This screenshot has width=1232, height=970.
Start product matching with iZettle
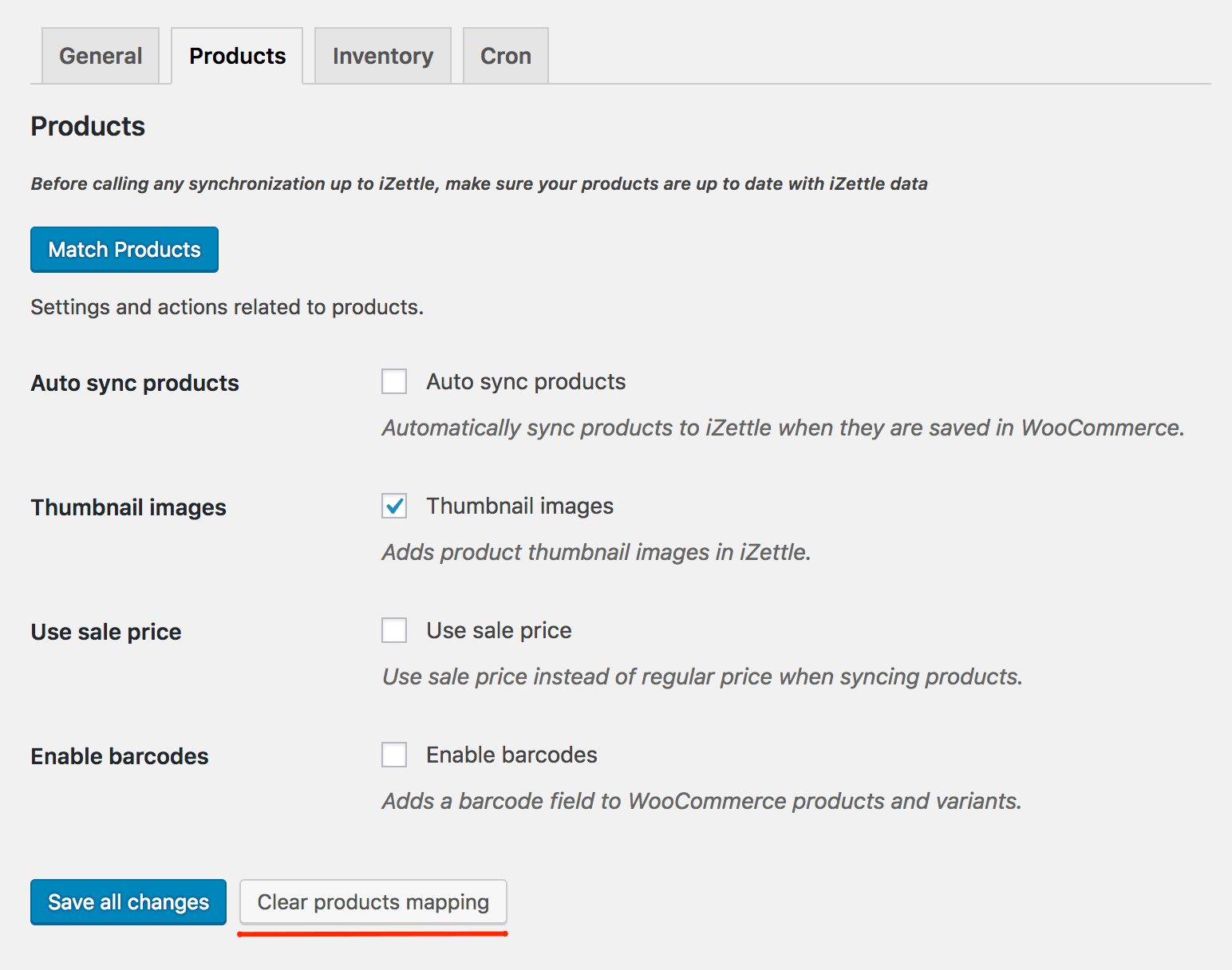[124, 250]
